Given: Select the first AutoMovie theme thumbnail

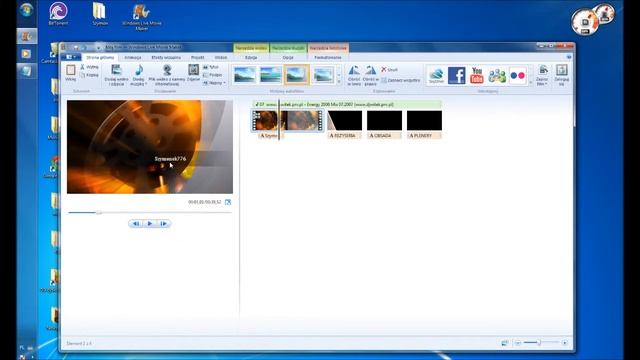Looking at the screenshot, I should [x=244, y=75].
